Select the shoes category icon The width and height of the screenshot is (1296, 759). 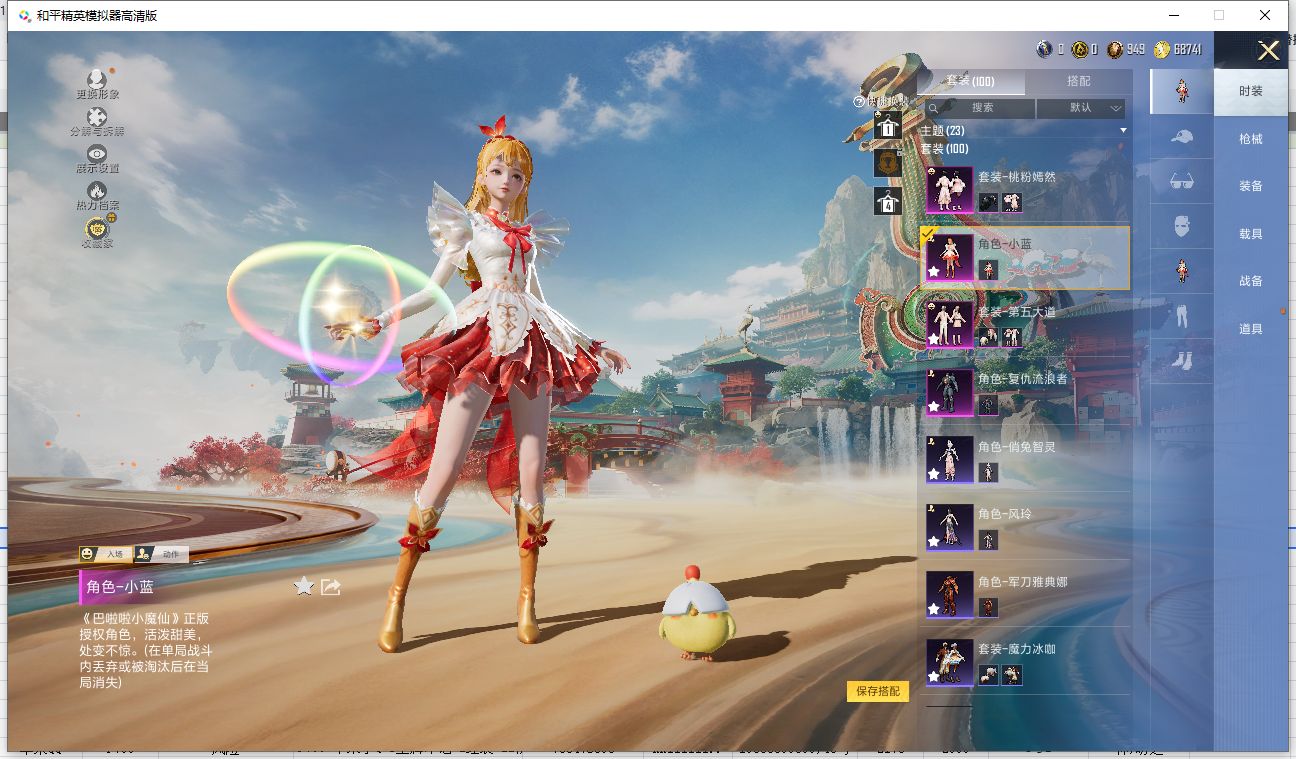coord(1181,360)
